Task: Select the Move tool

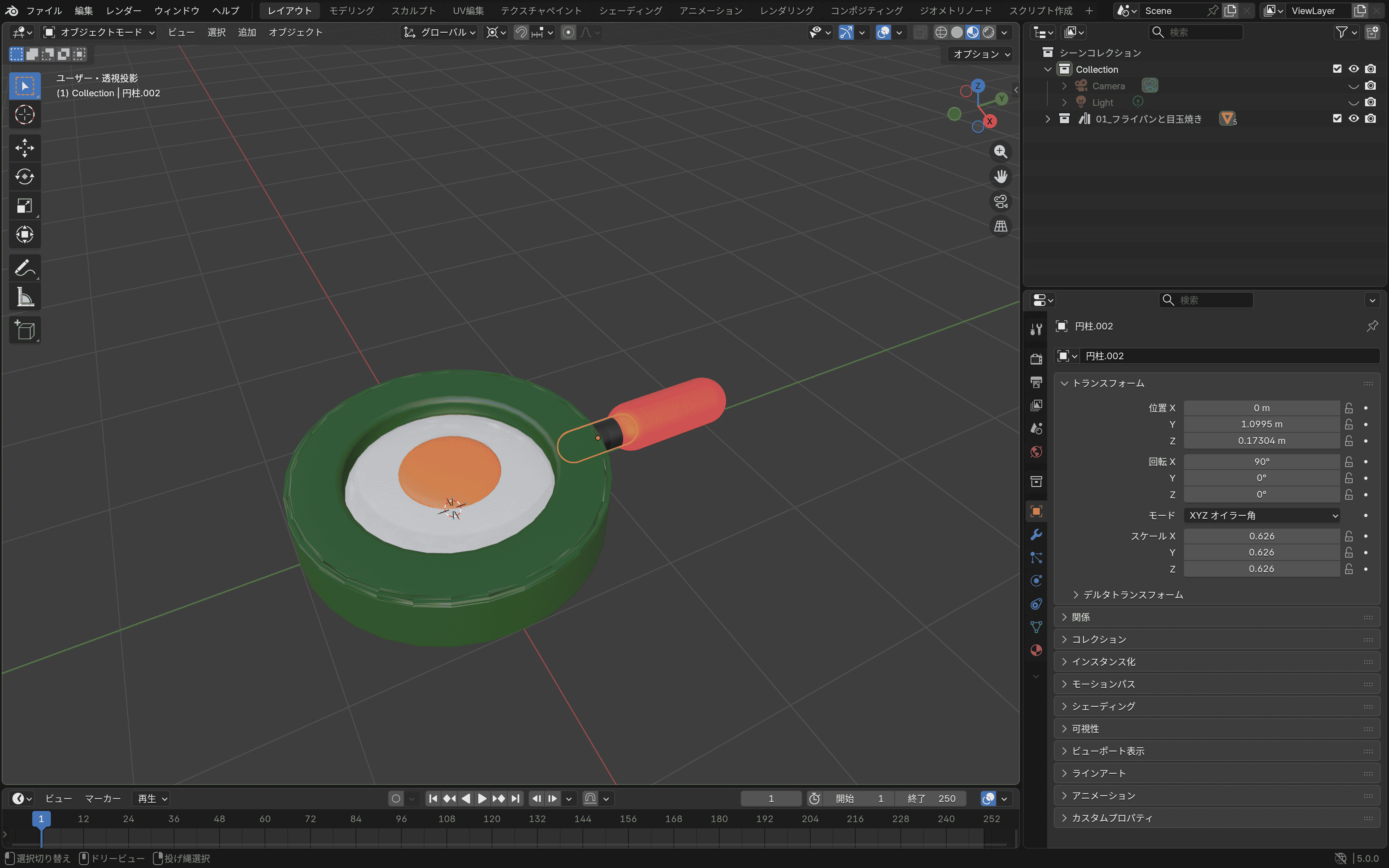Action: (x=25, y=148)
